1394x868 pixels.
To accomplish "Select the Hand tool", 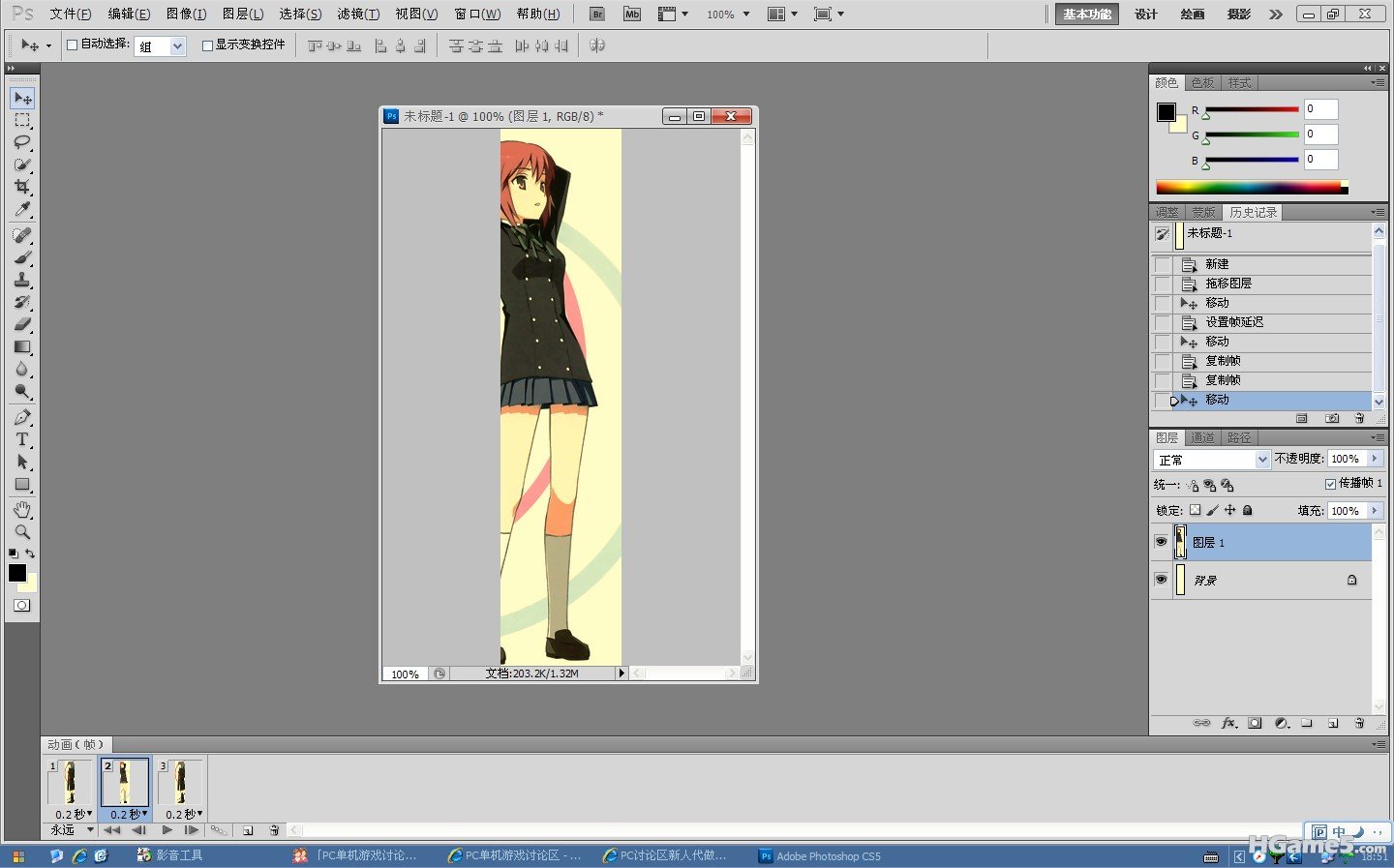I will [21, 510].
